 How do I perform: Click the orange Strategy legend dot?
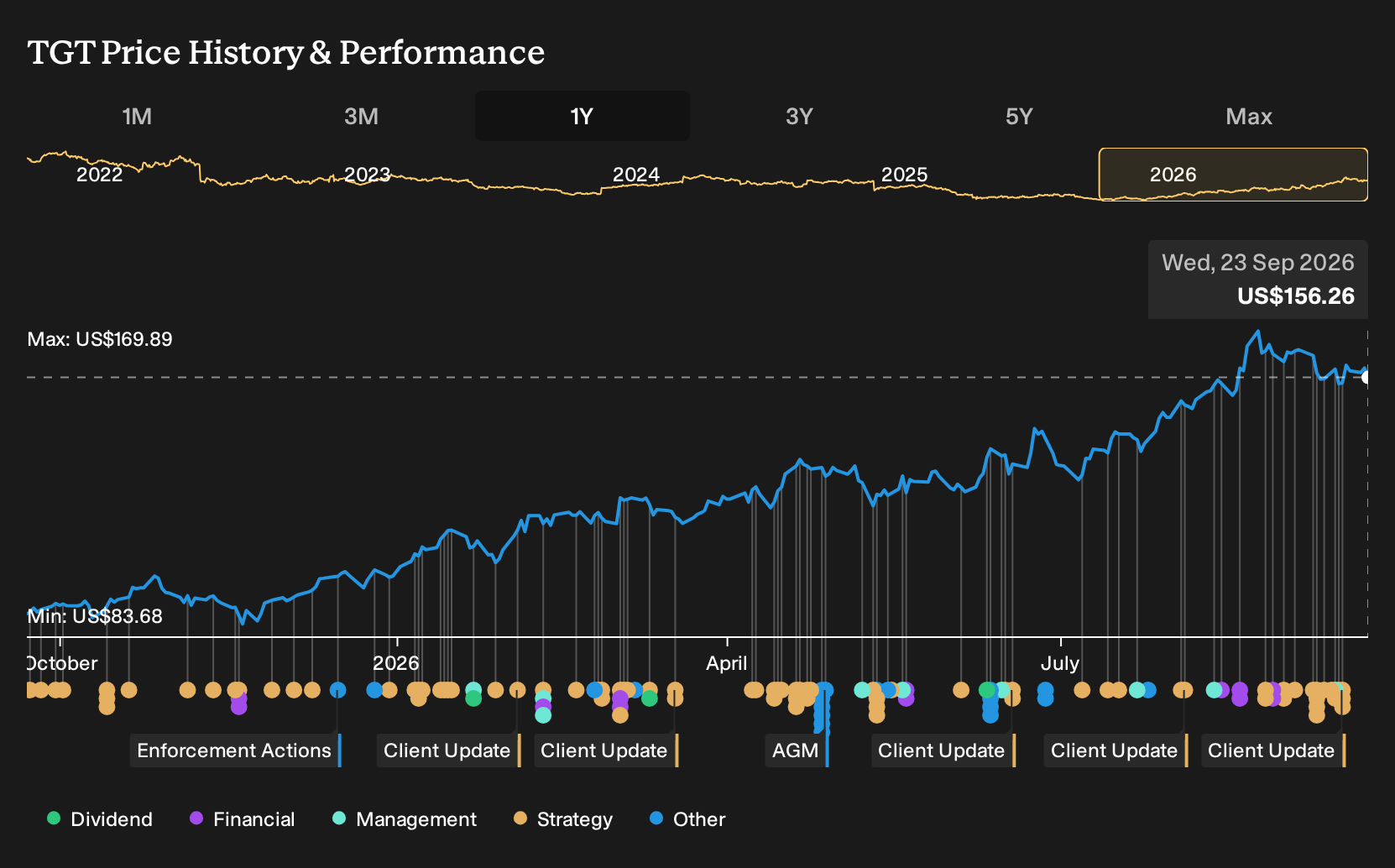(x=520, y=818)
